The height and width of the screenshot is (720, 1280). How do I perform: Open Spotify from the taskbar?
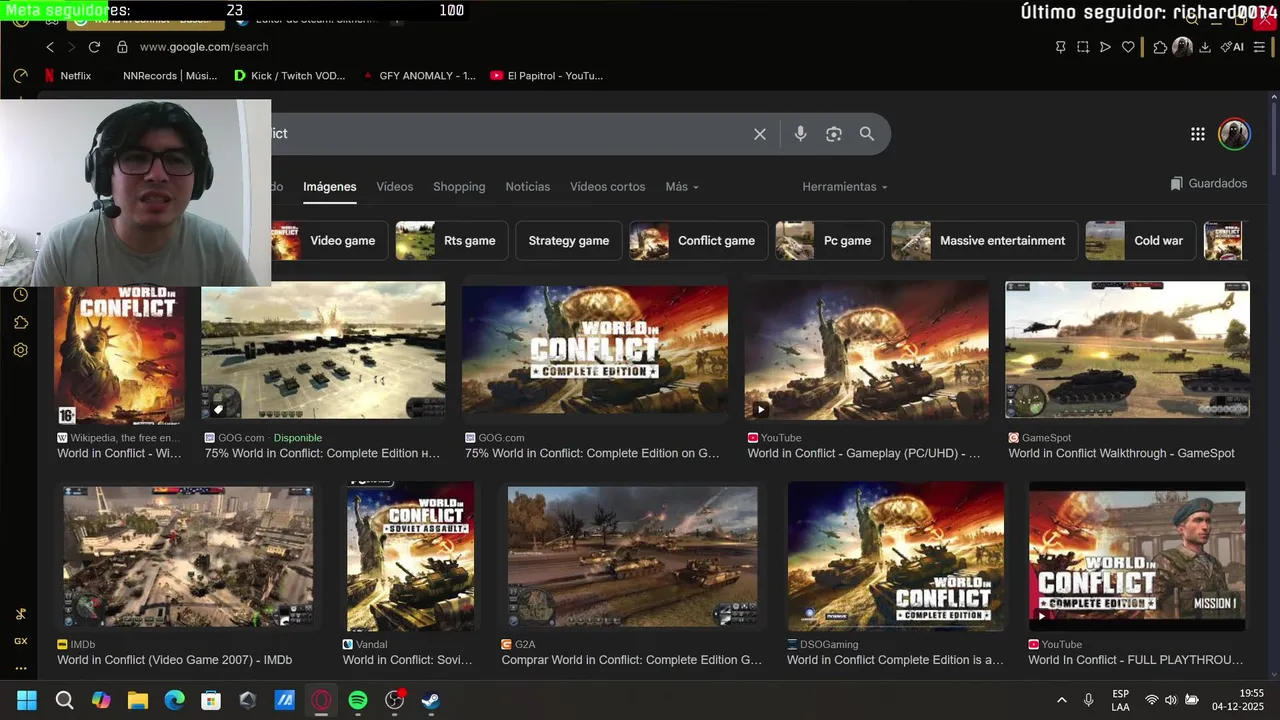click(358, 700)
